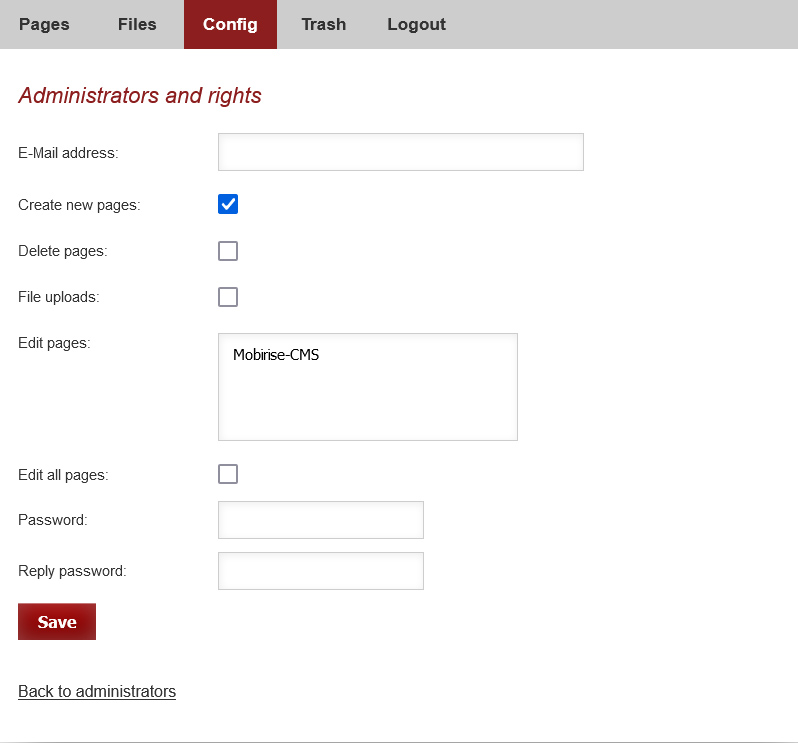Go to the Trash tab
The image size is (798, 743).
click(323, 24)
